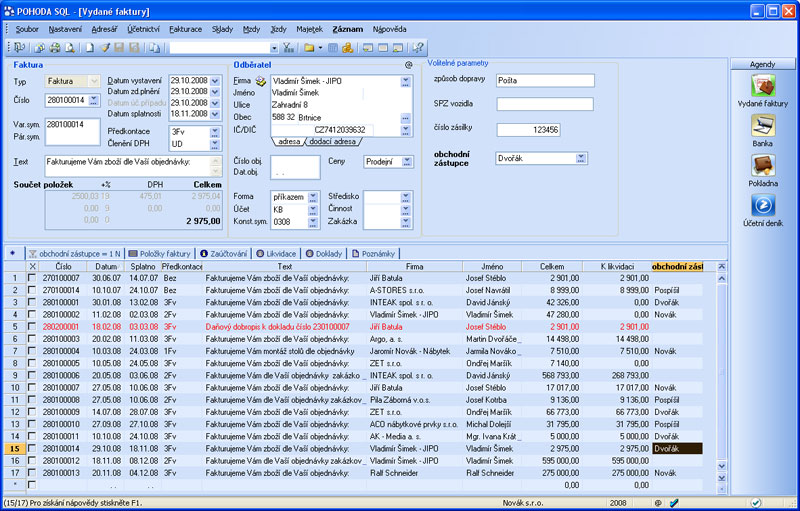
Task: Open the Předkontace 3Fv picker button
Action: pyautogui.click(x=215, y=132)
